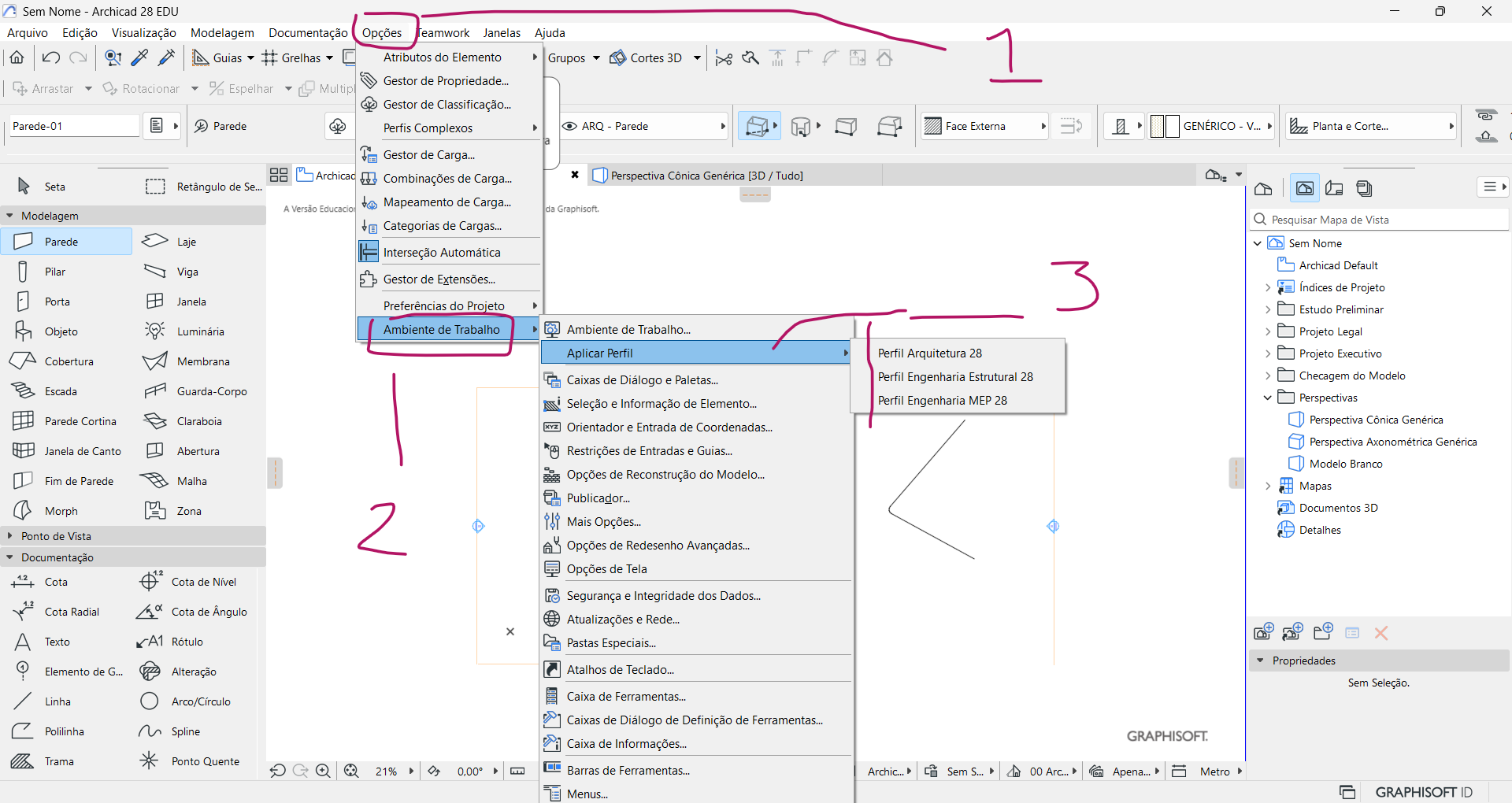Pick the Cobertura roof tool
Image resolution: width=1512 pixels, height=803 pixels.
(68, 361)
